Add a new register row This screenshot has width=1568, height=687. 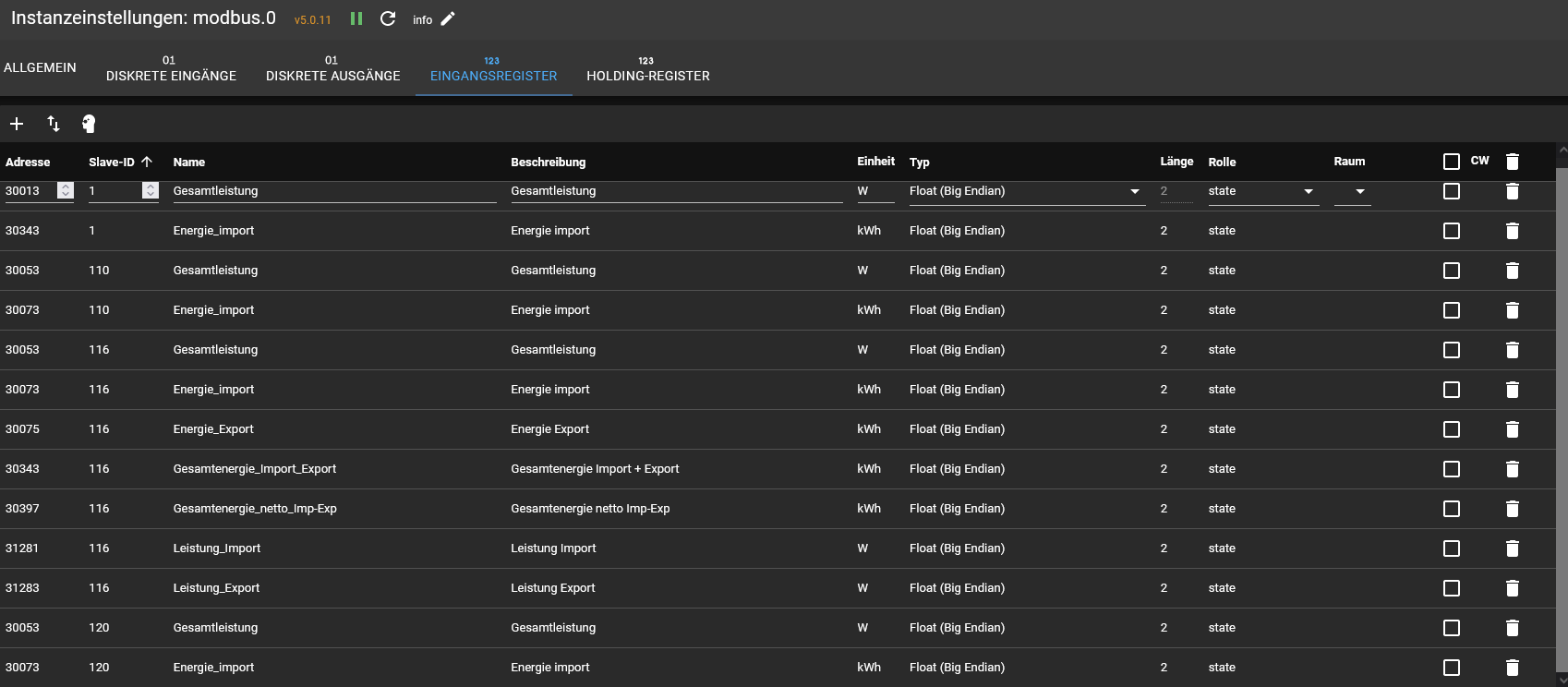(17, 124)
